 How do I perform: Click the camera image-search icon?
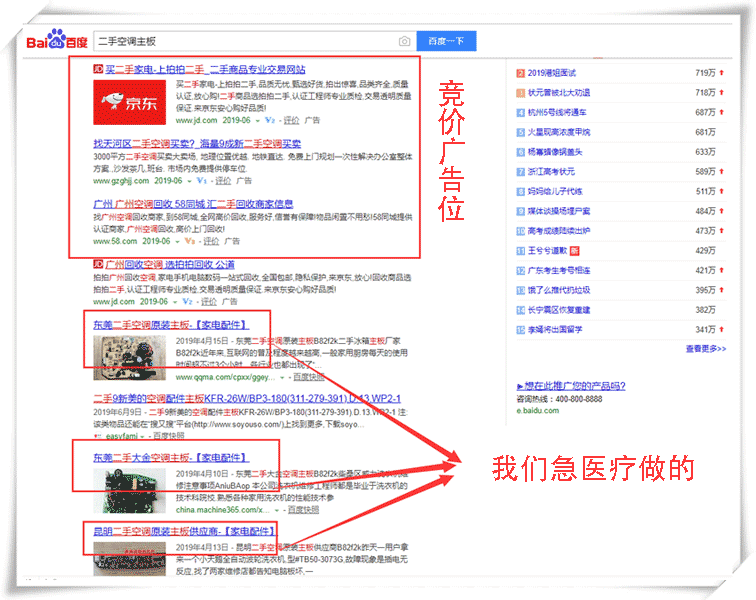pyautogui.click(x=404, y=41)
